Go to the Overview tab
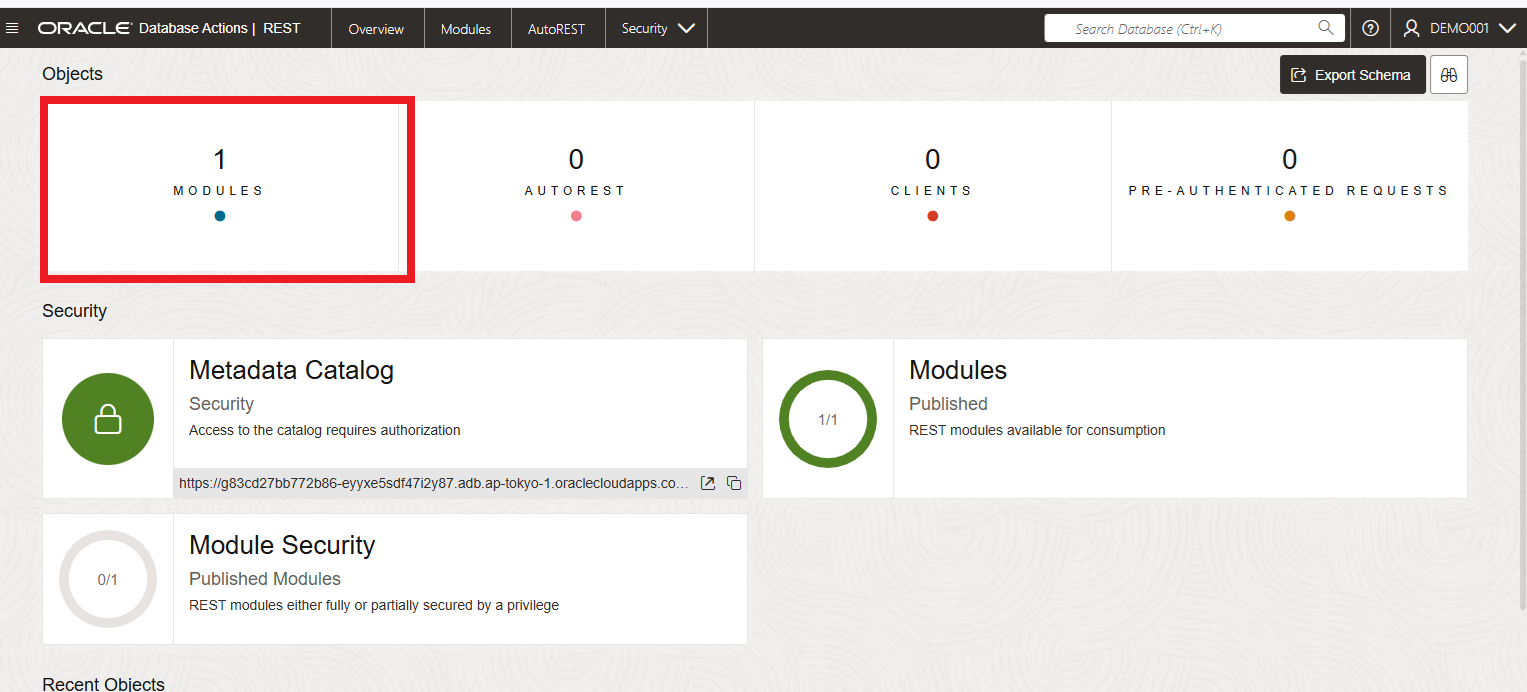Viewport: 1527px width, 692px height. pos(376,29)
